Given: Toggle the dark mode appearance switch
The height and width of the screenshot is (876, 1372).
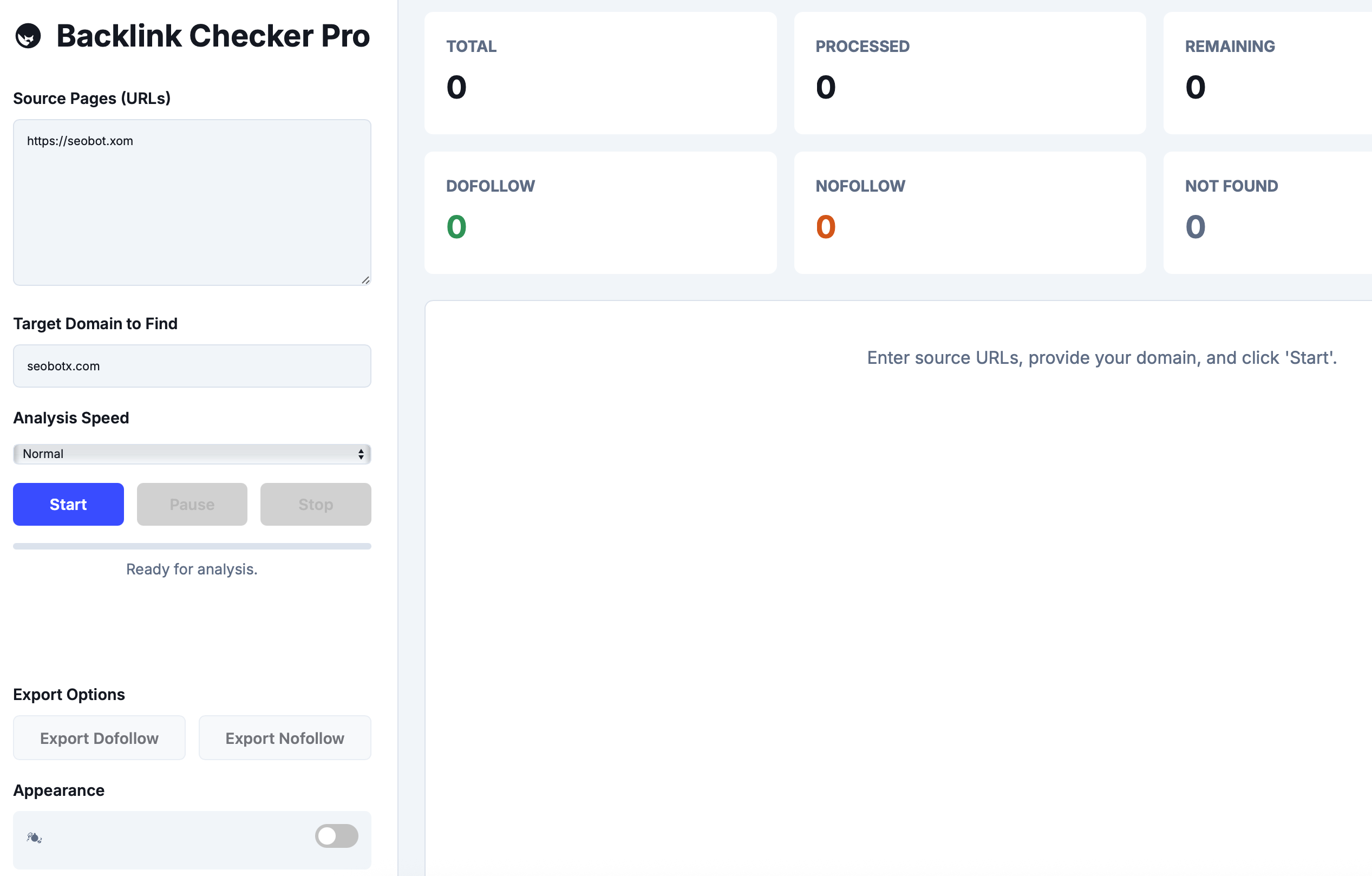Looking at the screenshot, I should coord(337,835).
